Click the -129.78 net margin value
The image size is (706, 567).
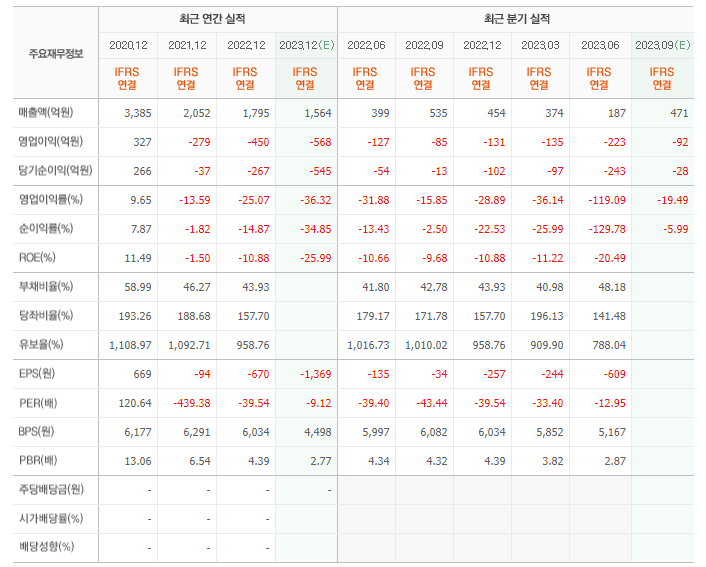tap(607, 229)
